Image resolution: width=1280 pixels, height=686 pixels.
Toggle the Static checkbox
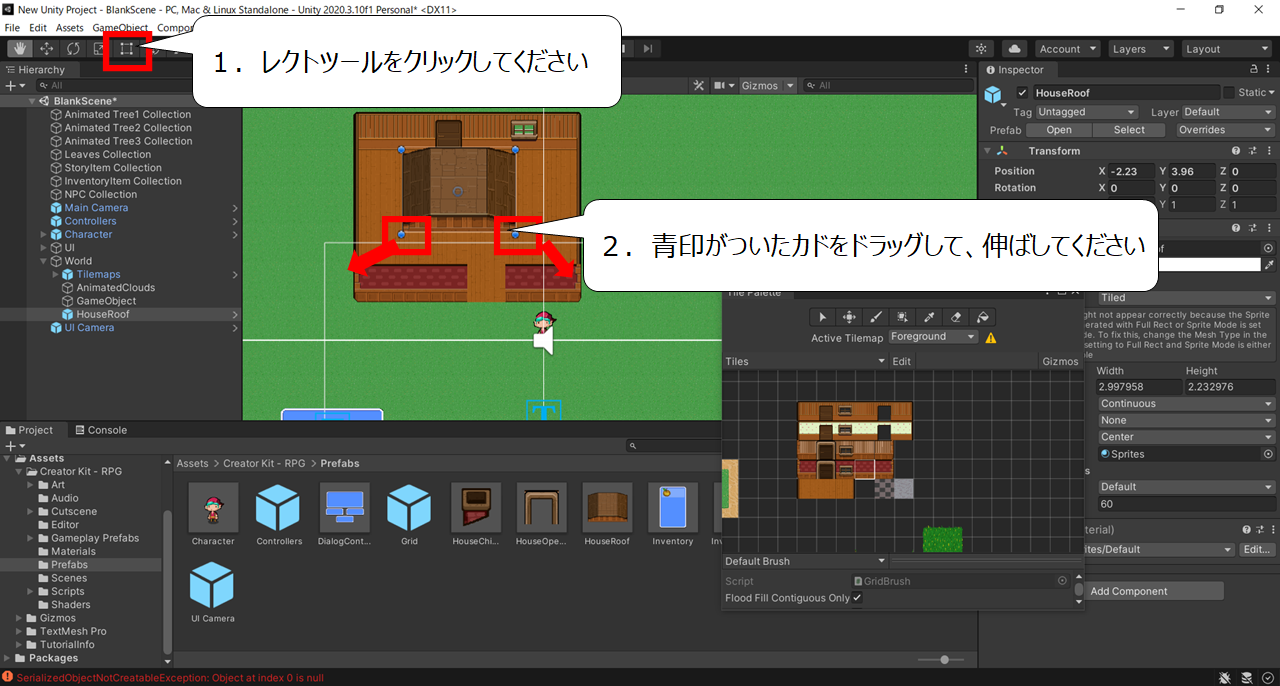click(x=1229, y=93)
